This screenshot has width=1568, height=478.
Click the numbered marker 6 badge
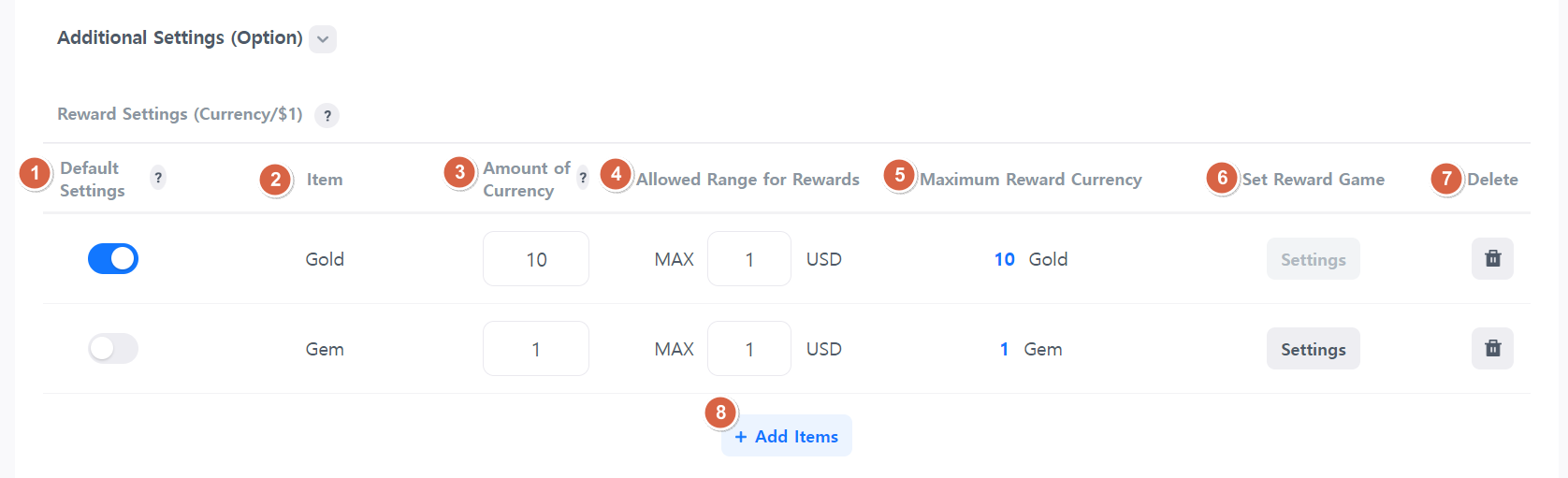click(1222, 178)
